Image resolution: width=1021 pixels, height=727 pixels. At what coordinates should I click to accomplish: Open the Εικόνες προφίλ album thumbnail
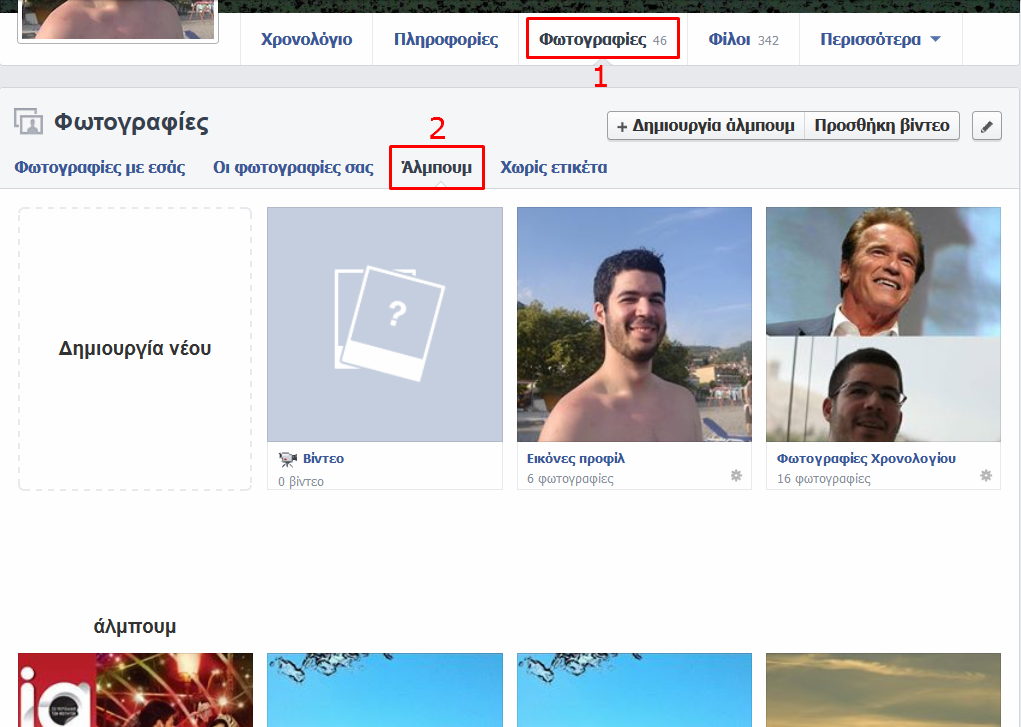[634, 324]
